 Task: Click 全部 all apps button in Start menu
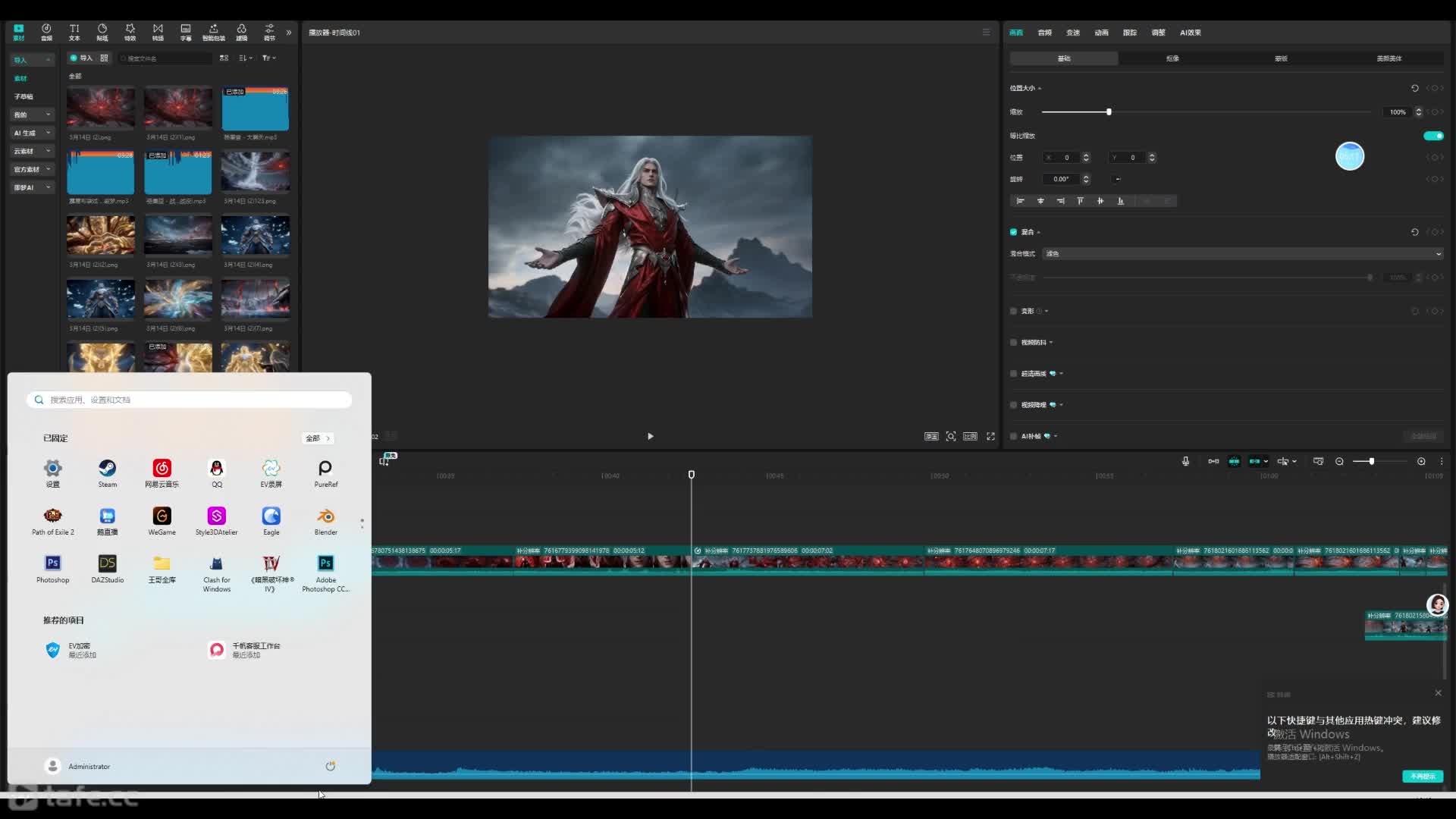click(318, 438)
